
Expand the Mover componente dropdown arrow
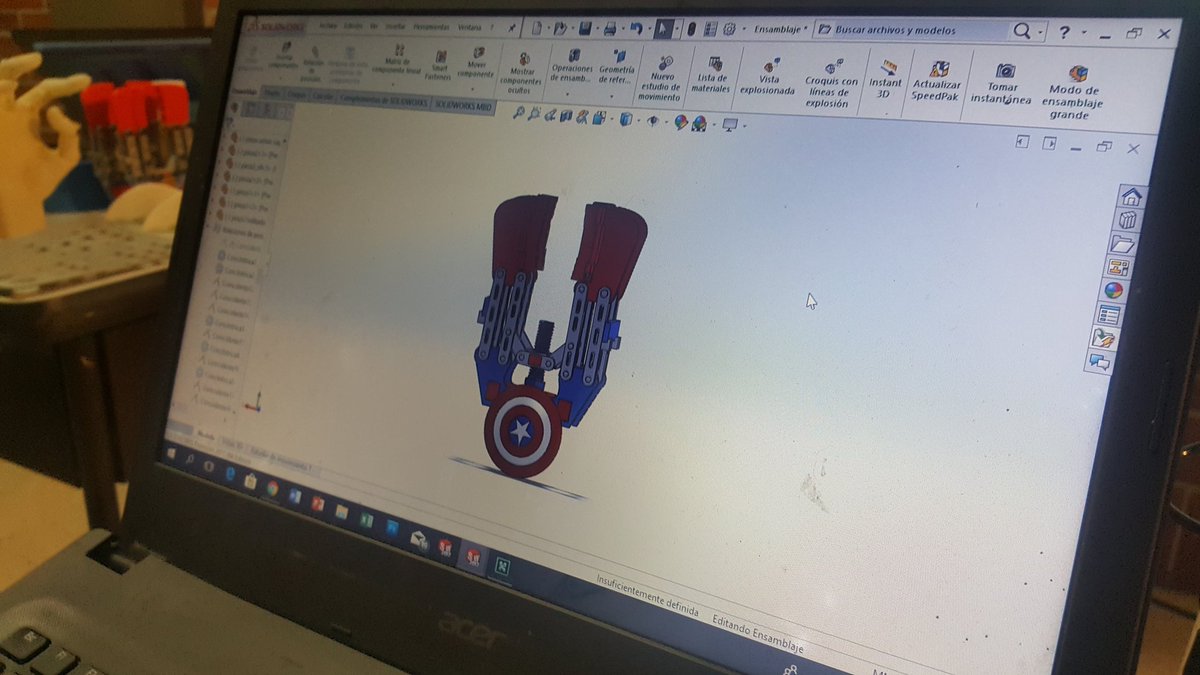(x=472, y=89)
